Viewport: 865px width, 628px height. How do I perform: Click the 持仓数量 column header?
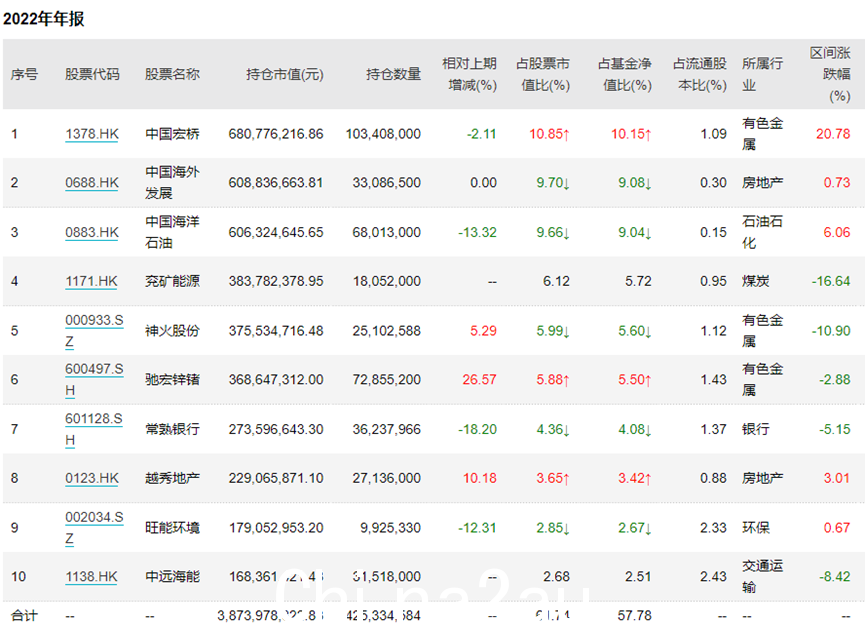tap(393, 74)
